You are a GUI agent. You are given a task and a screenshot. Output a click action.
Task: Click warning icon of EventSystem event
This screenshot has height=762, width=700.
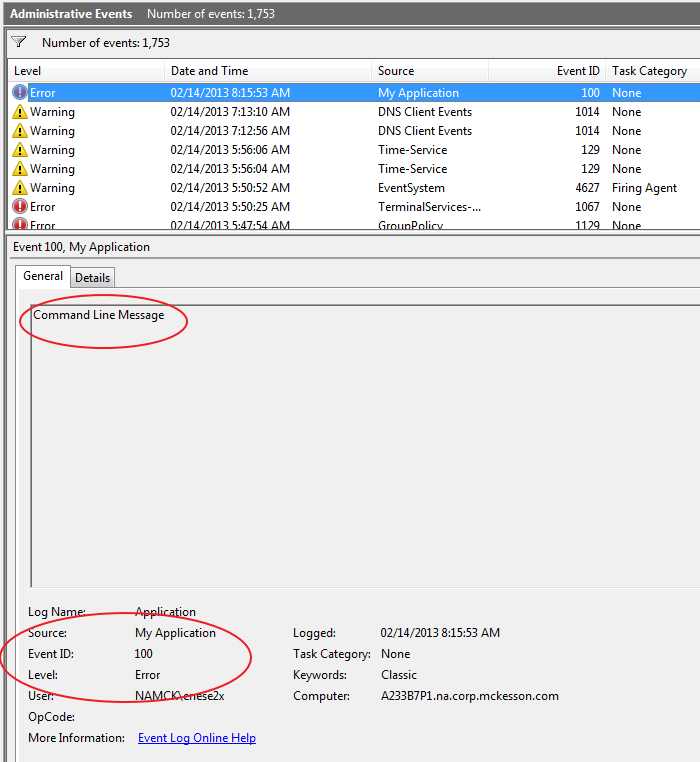(x=19, y=188)
